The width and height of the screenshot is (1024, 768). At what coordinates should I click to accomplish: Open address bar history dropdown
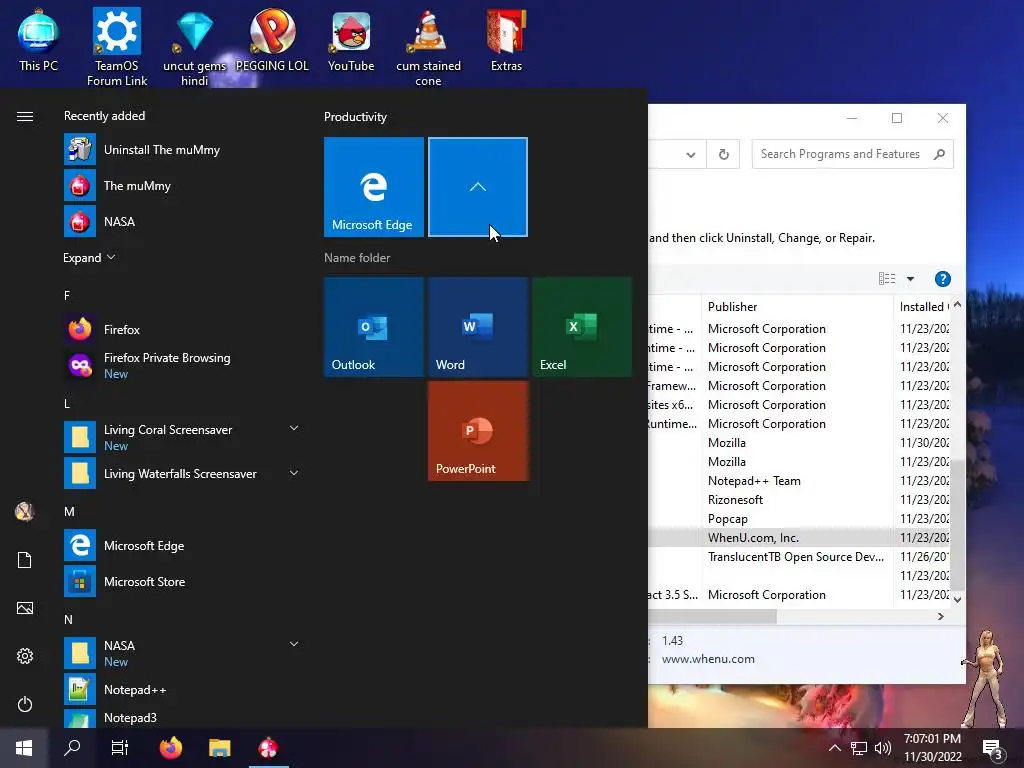point(690,155)
